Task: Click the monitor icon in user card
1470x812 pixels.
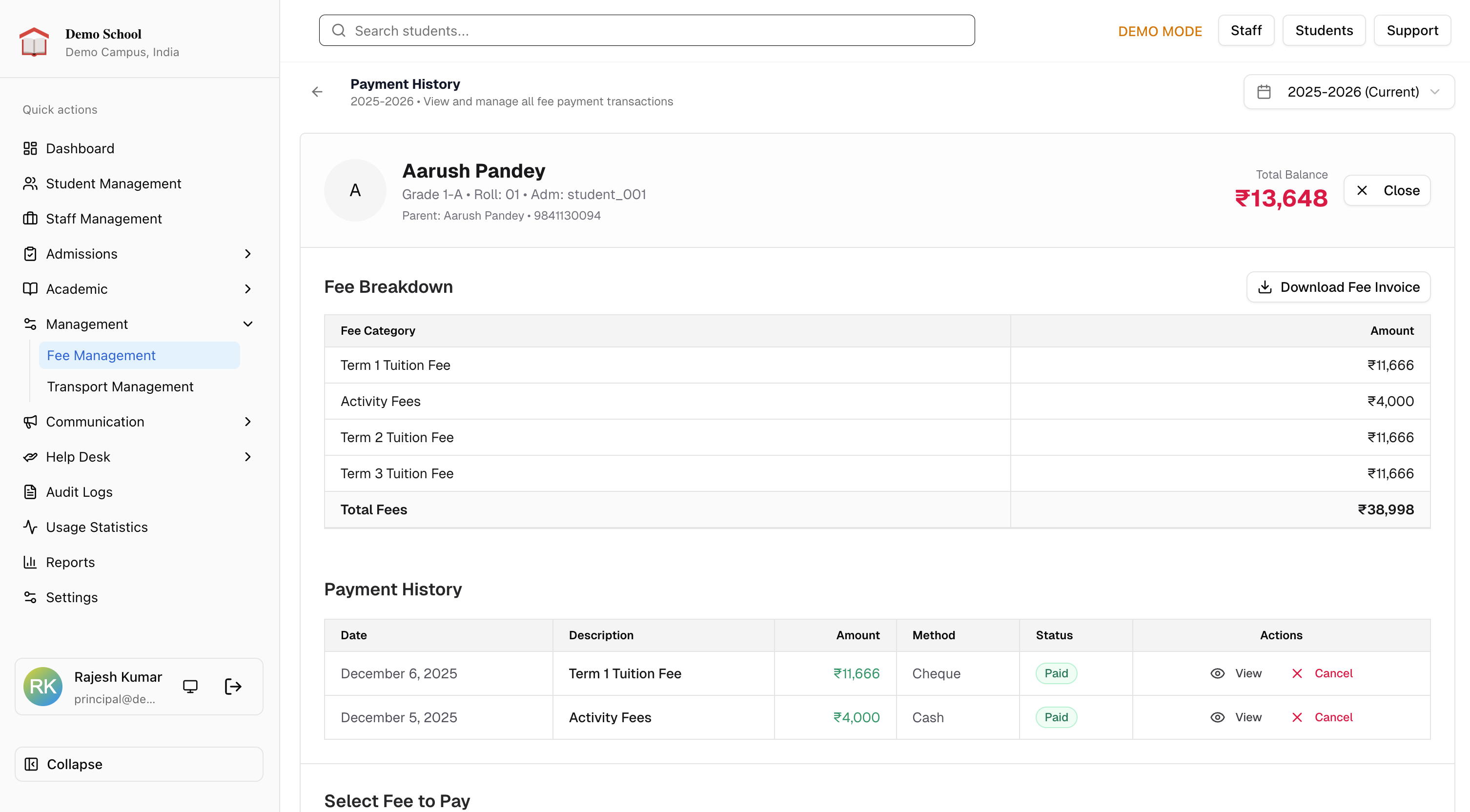Action: pos(190,686)
